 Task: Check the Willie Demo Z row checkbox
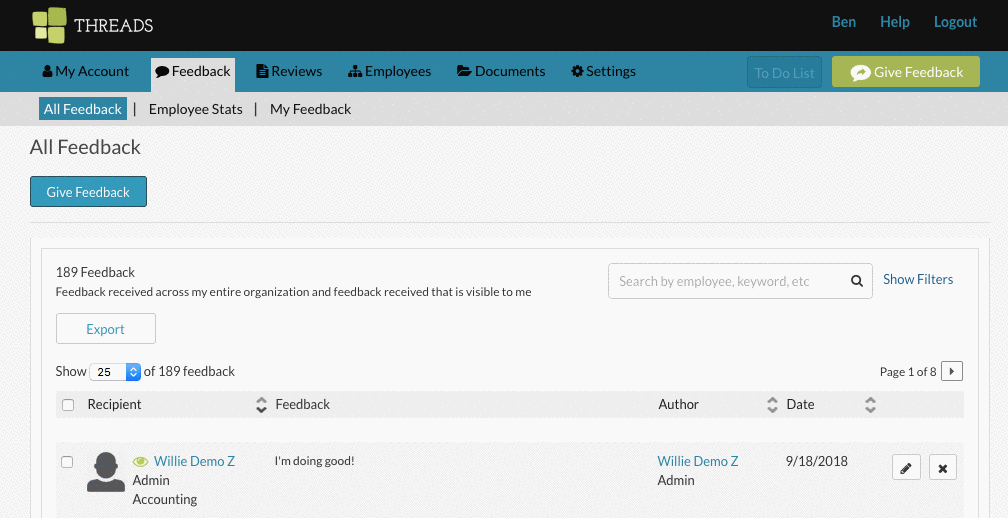pyautogui.click(x=67, y=462)
